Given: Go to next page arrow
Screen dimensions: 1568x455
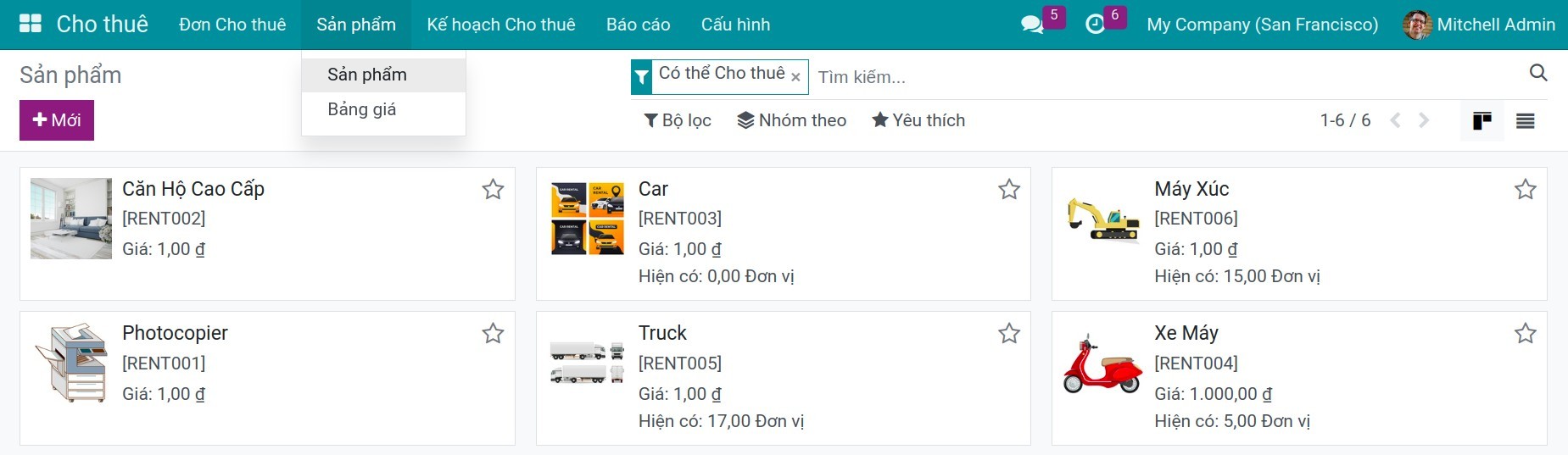Looking at the screenshot, I should click(1424, 120).
